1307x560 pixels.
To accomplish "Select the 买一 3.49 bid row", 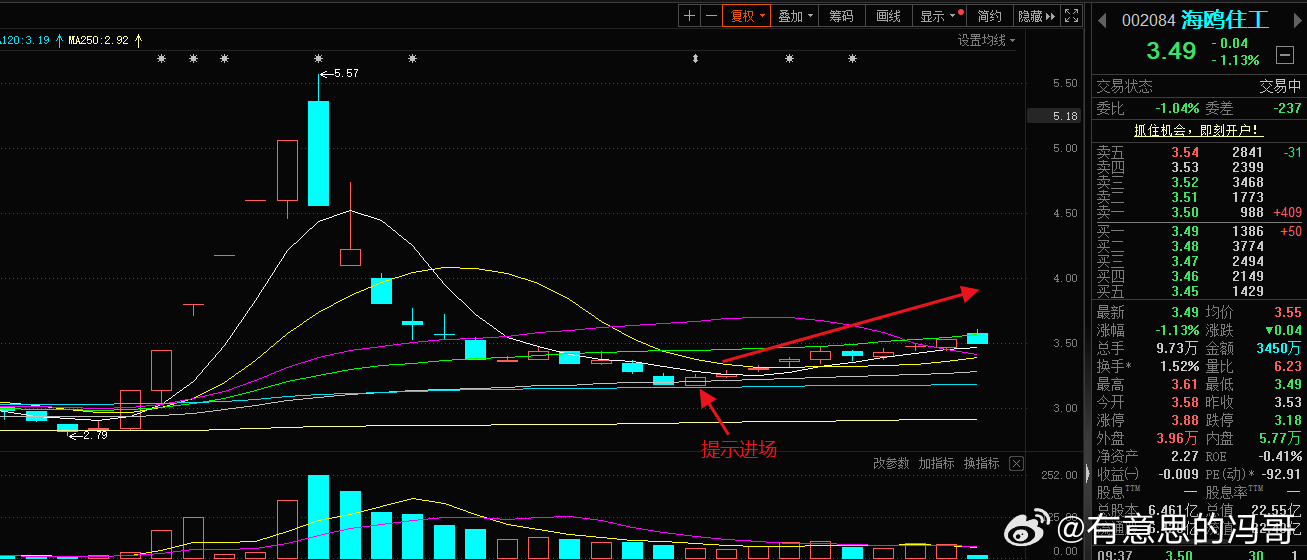I will pos(1199,231).
